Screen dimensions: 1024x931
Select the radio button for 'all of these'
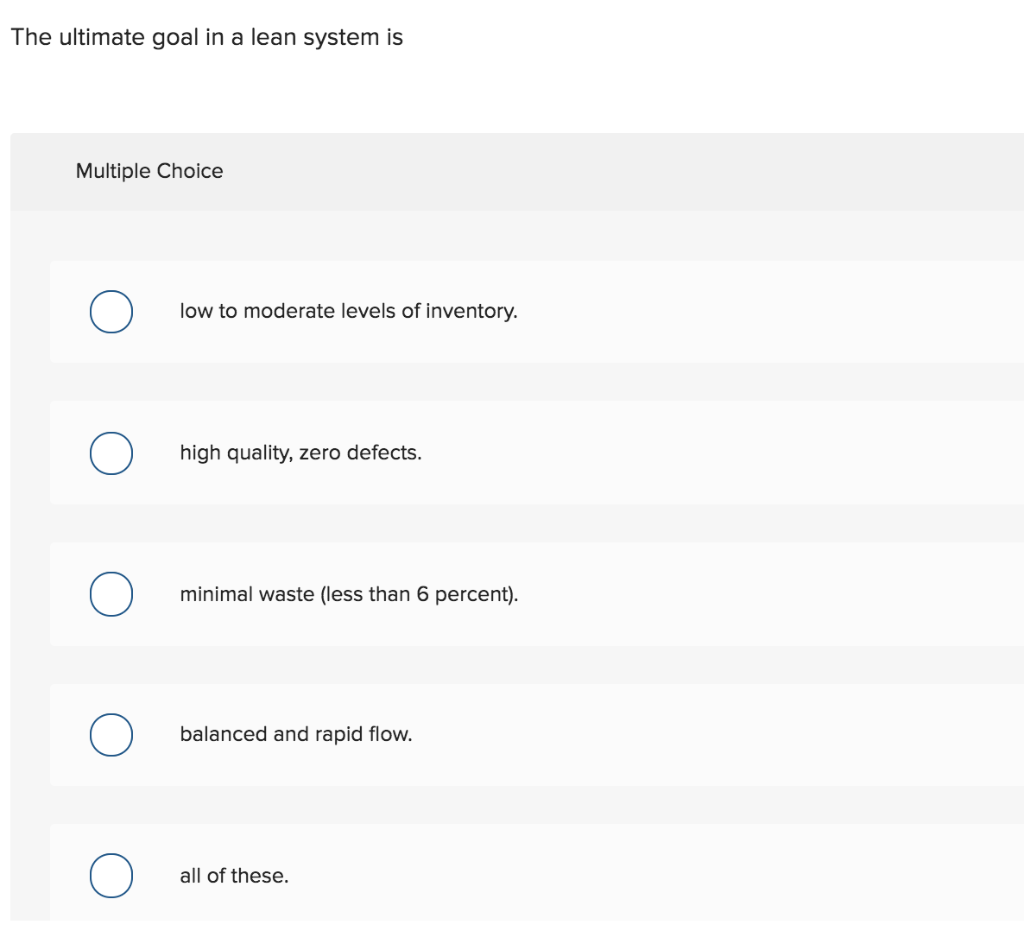click(x=111, y=876)
